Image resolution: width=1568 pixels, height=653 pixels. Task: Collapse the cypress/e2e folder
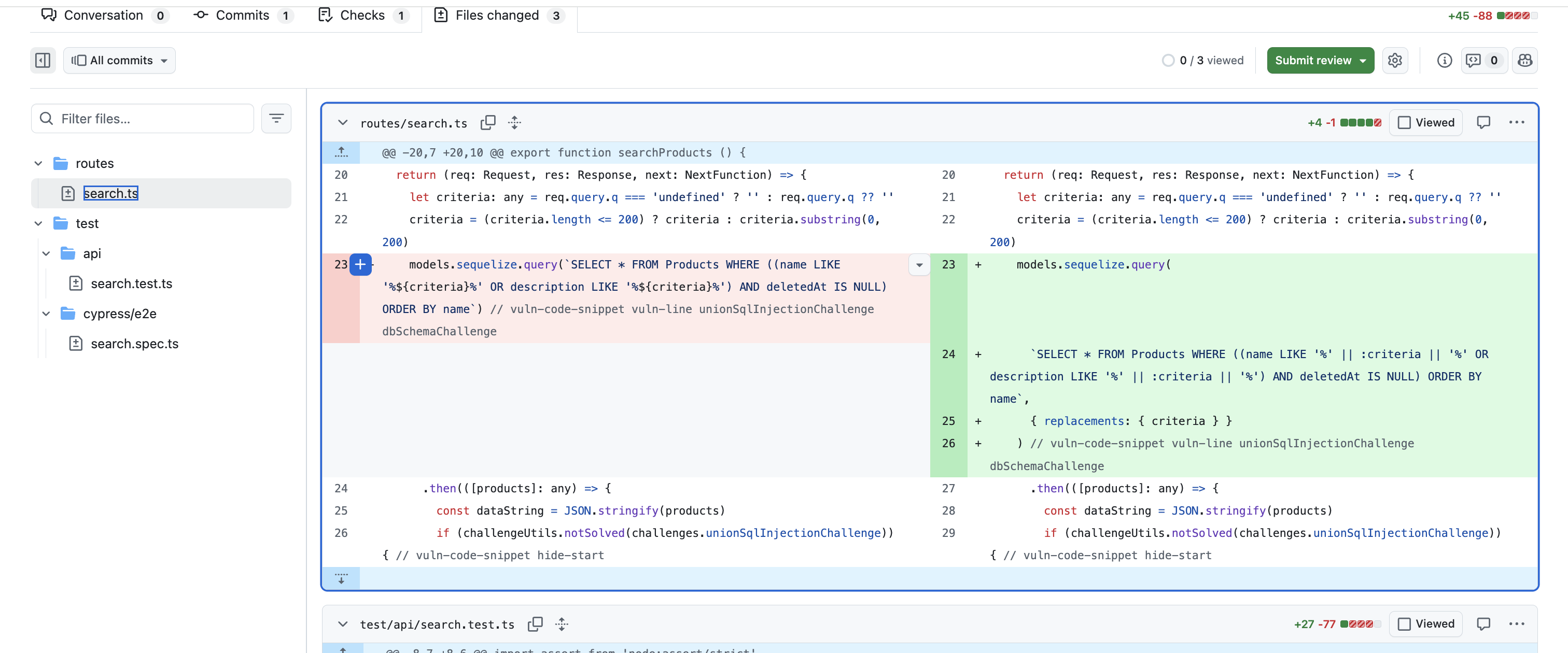(46, 314)
